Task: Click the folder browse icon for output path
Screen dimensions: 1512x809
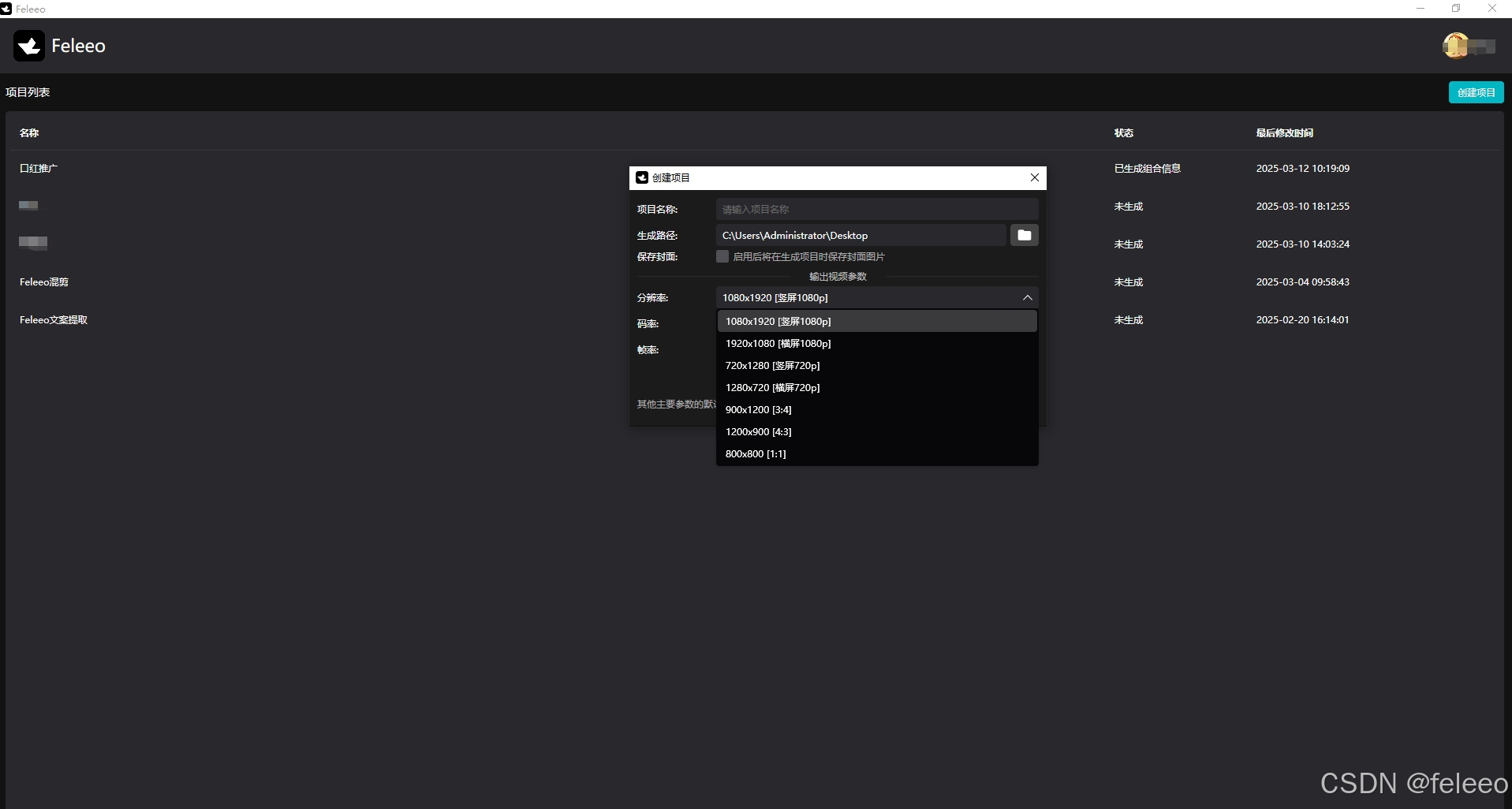Action: point(1024,235)
